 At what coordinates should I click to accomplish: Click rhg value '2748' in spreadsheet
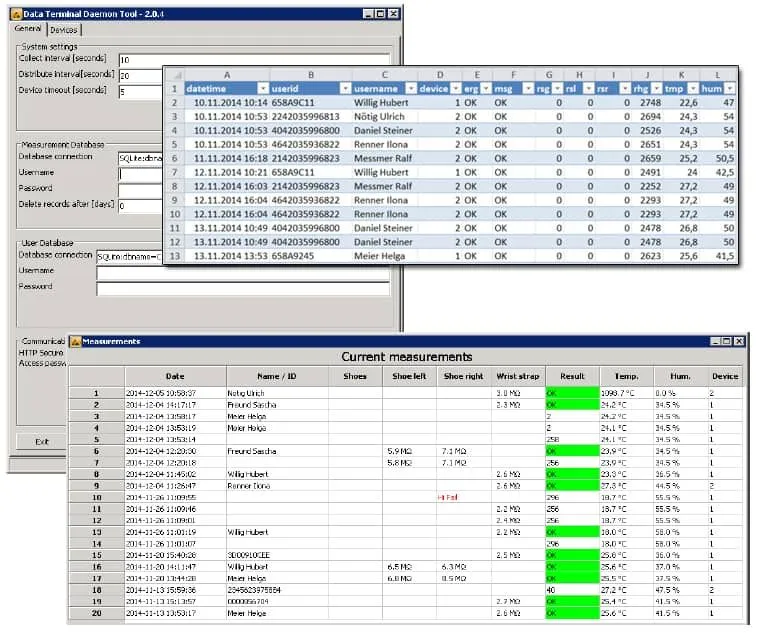(x=650, y=103)
